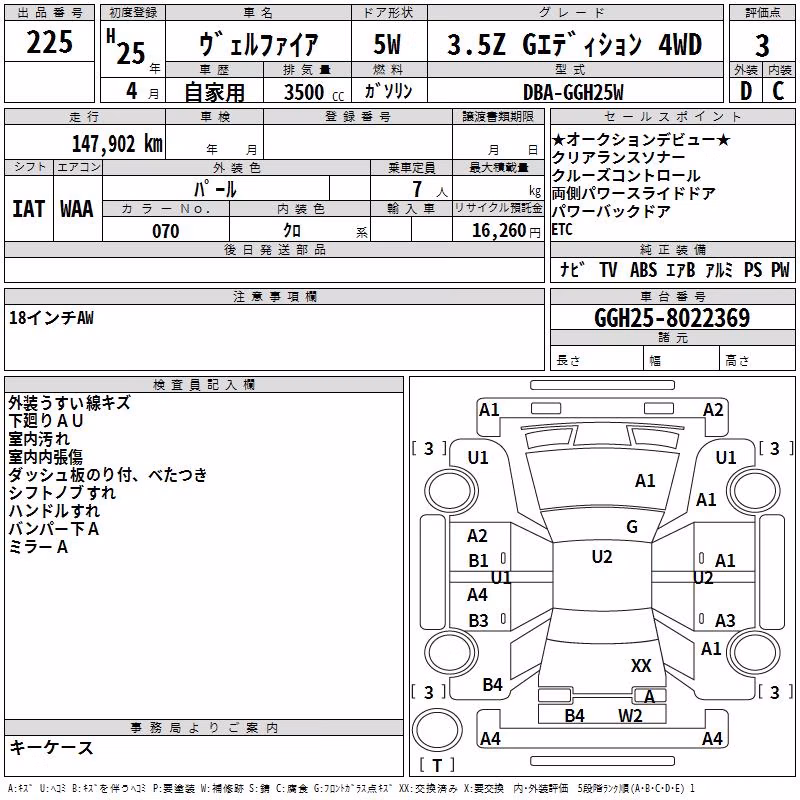Click the air conditioner code WAA
Image resolution: width=800 pixels, height=800 pixels.
tap(77, 209)
